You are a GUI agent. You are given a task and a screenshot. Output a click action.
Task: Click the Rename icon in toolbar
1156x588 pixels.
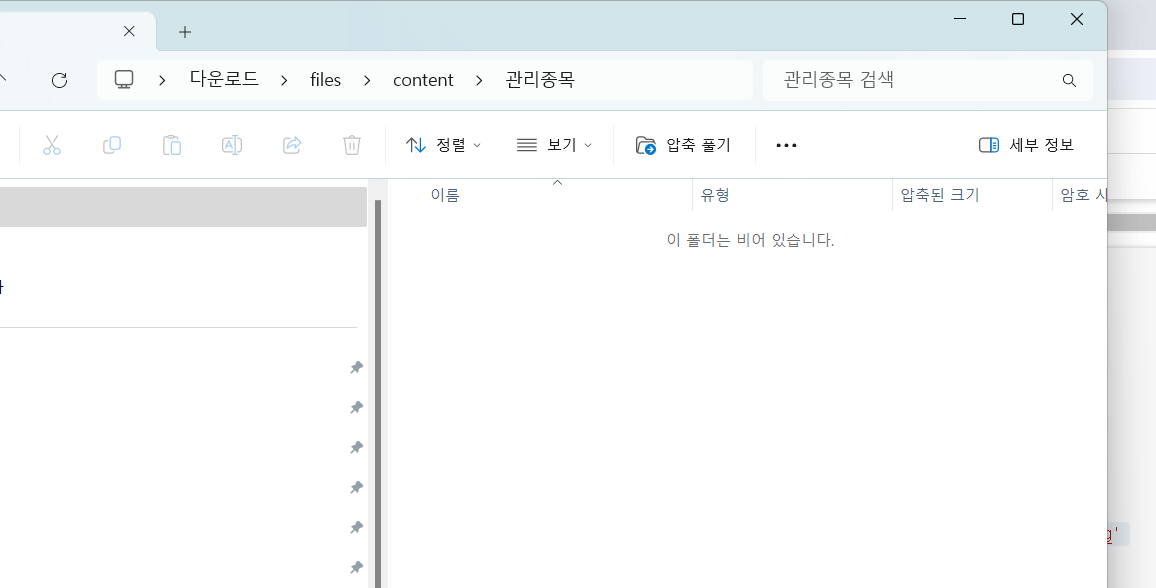pos(232,145)
